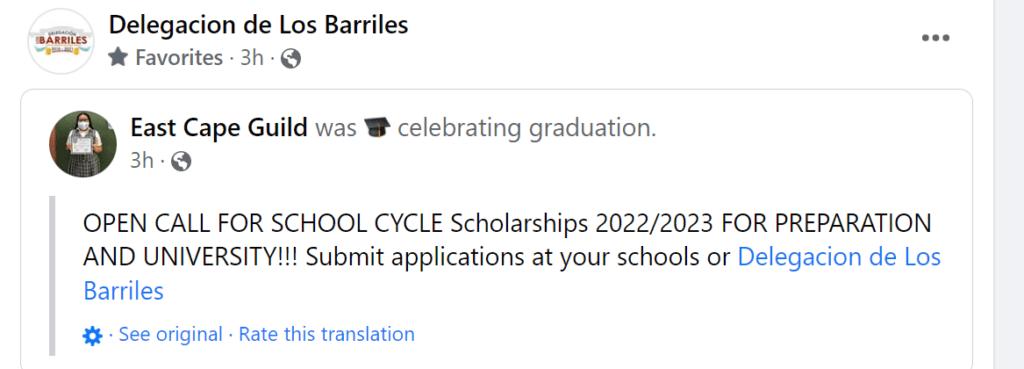Click the 'celebrating graduation' activity text

pyautogui.click(x=526, y=129)
